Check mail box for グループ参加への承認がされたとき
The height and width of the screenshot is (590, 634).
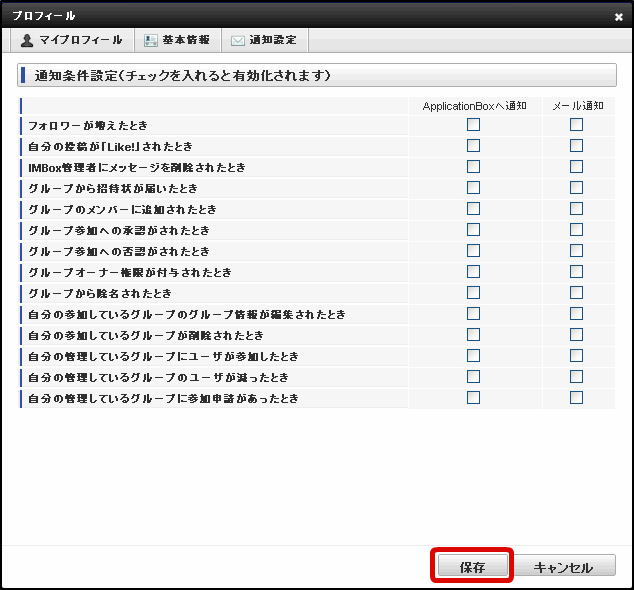(577, 230)
